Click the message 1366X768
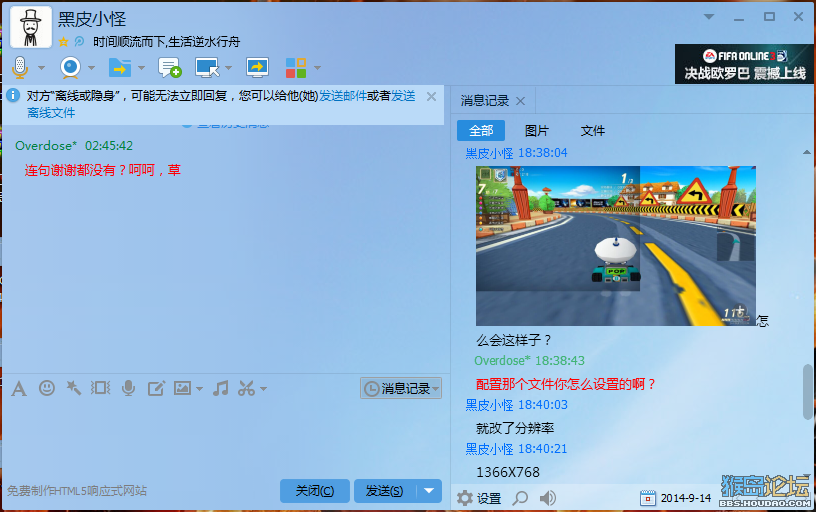This screenshot has height=512, width=816. (508, 472)
